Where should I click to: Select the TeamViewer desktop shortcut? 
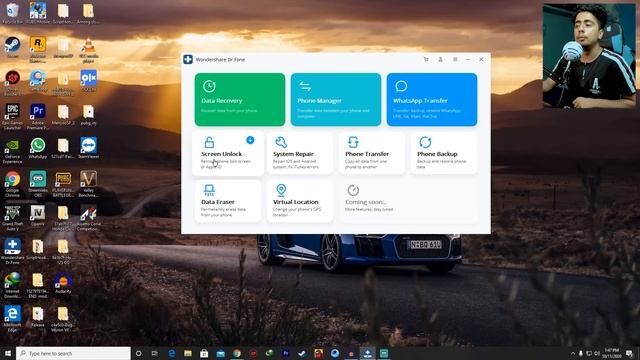(x=88, y=148)
